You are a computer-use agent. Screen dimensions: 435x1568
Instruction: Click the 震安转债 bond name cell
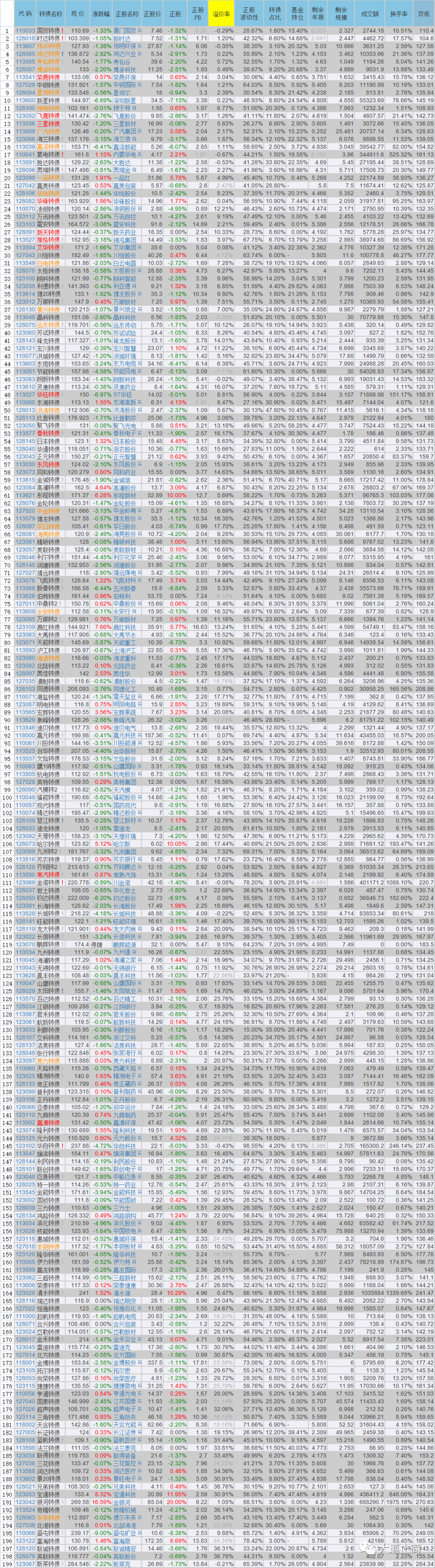click(51, 224)
